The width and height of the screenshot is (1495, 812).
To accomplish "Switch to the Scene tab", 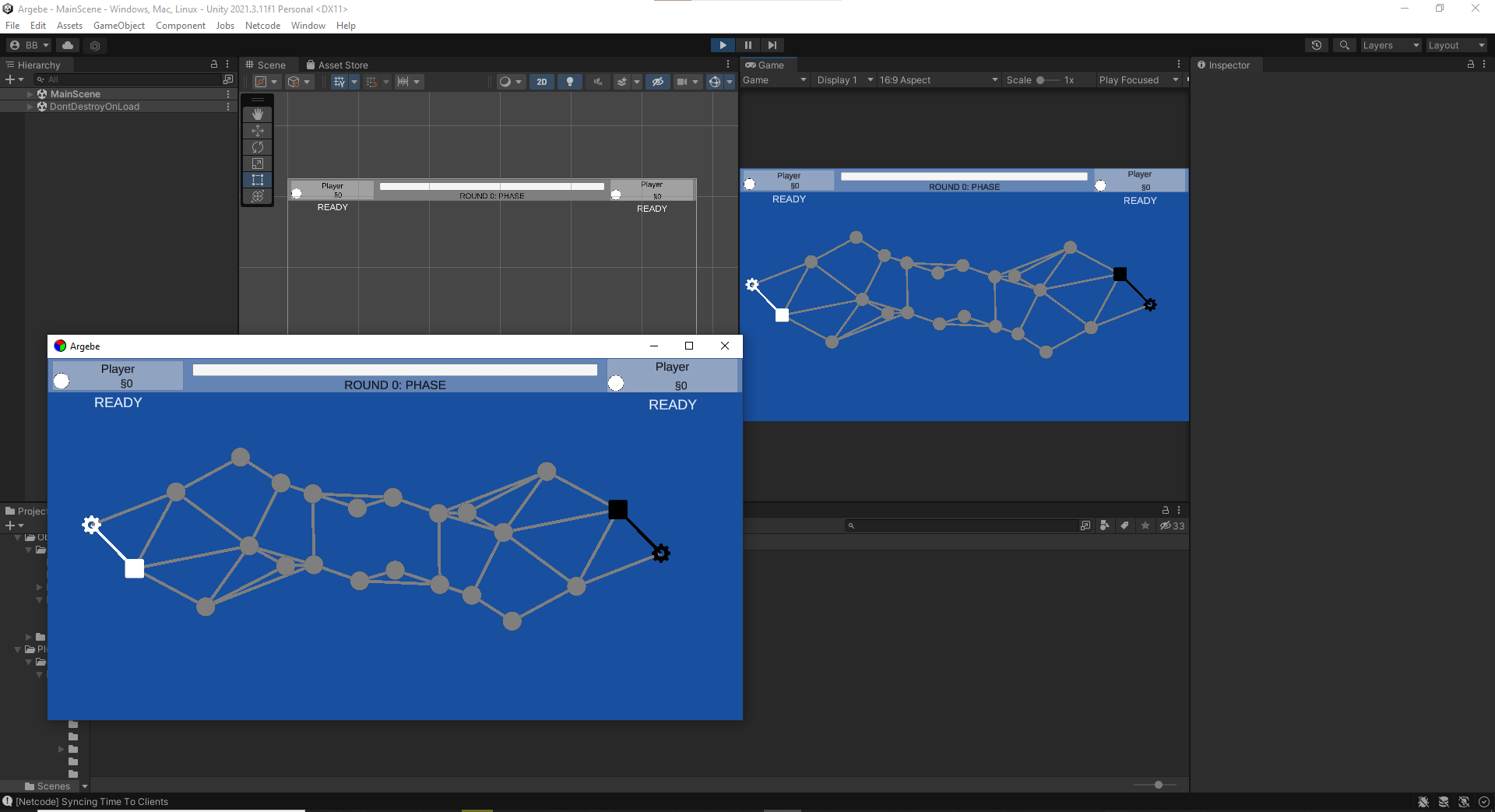I will (x=266, y=65).
